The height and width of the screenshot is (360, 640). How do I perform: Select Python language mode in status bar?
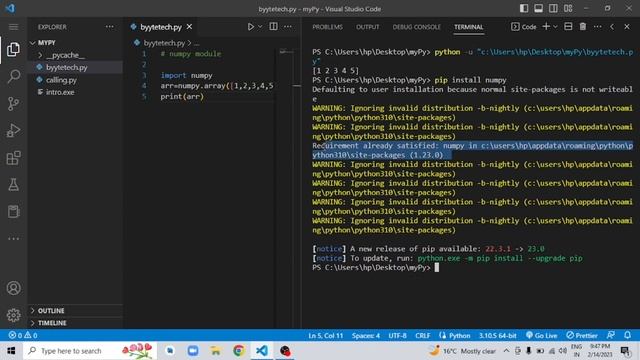[x=460, y=336]
